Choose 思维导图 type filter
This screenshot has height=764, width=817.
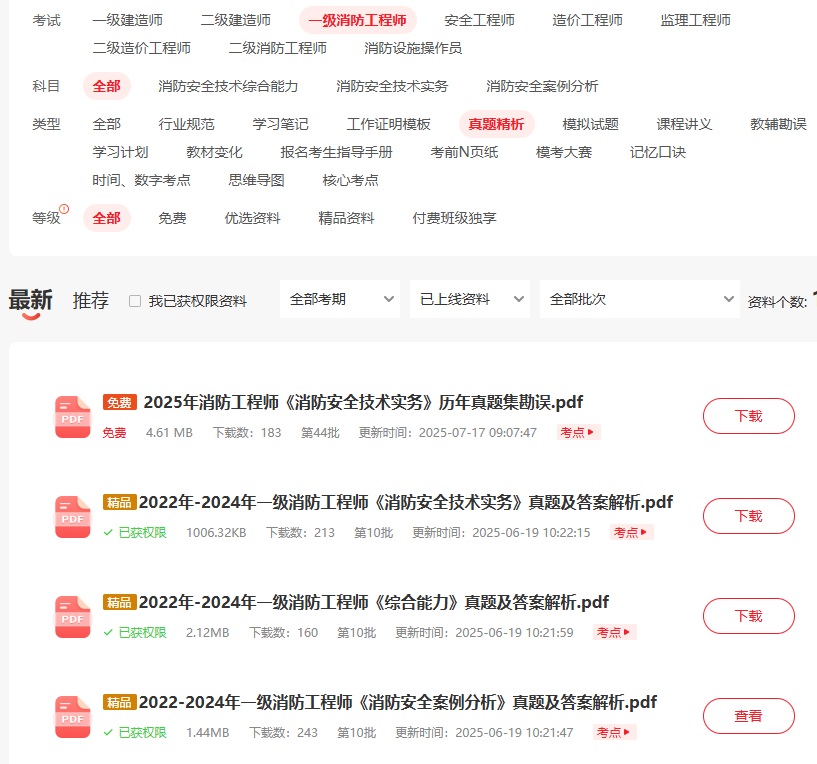click(256, 180)
